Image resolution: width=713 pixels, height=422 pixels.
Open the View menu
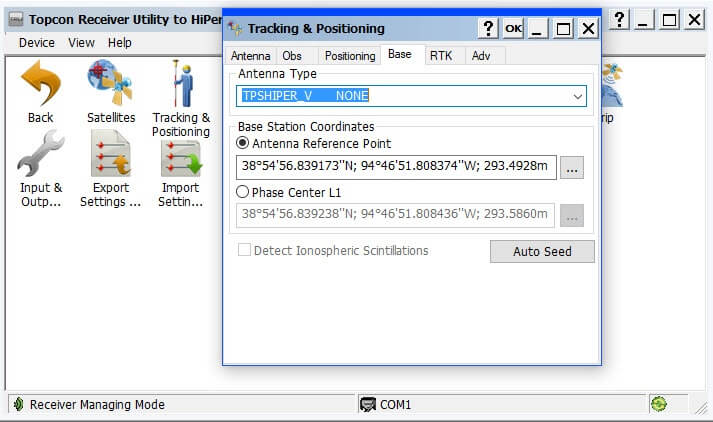[82, 43]
